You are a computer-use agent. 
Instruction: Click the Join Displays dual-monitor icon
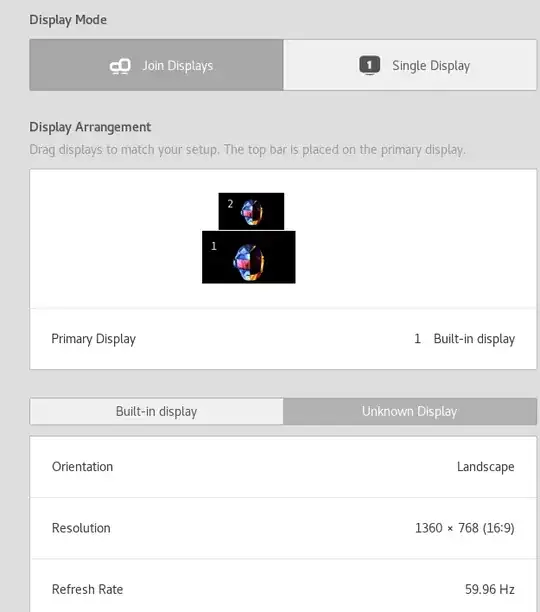click(120, 66)
